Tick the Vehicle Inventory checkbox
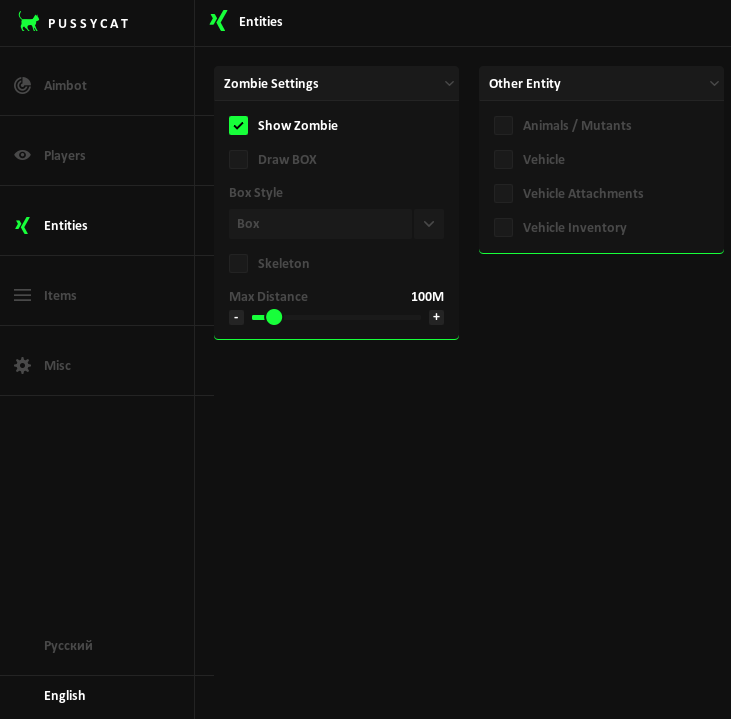Viewport: 731px width, 719px height. [503, 227]
